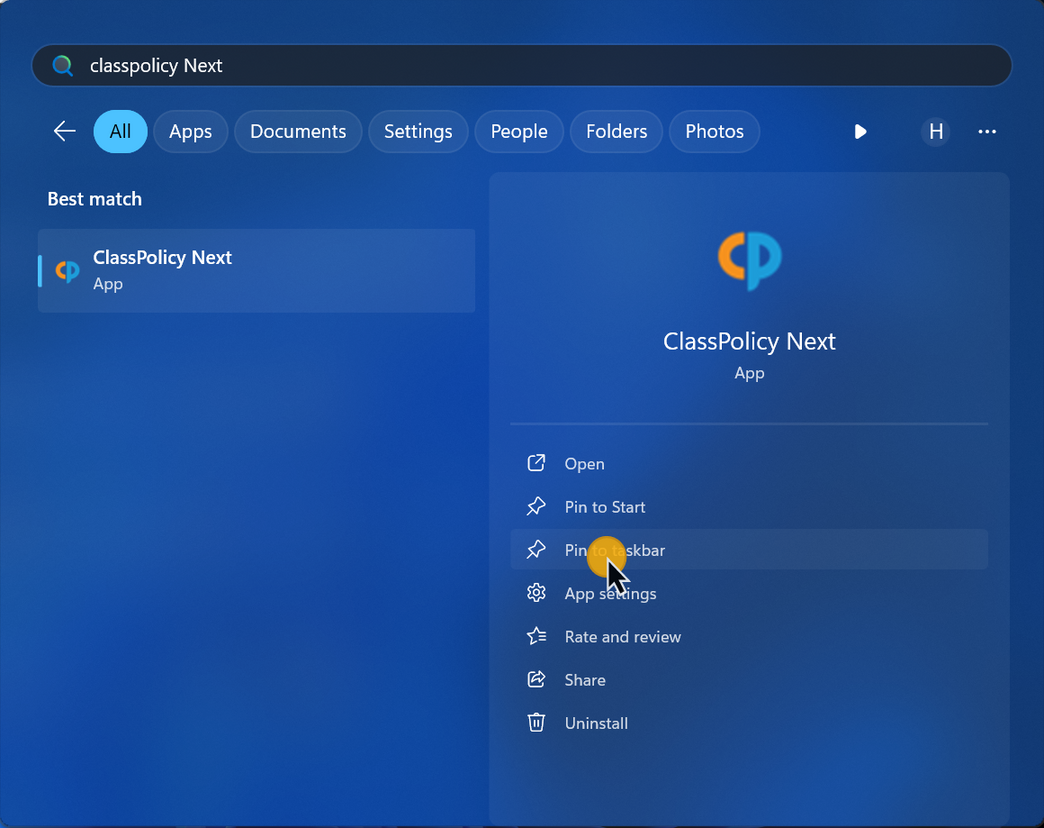The width and height of the screenshot is (1044, 828).
Task: Open the H user account avatar
Action: coord(935,131)
